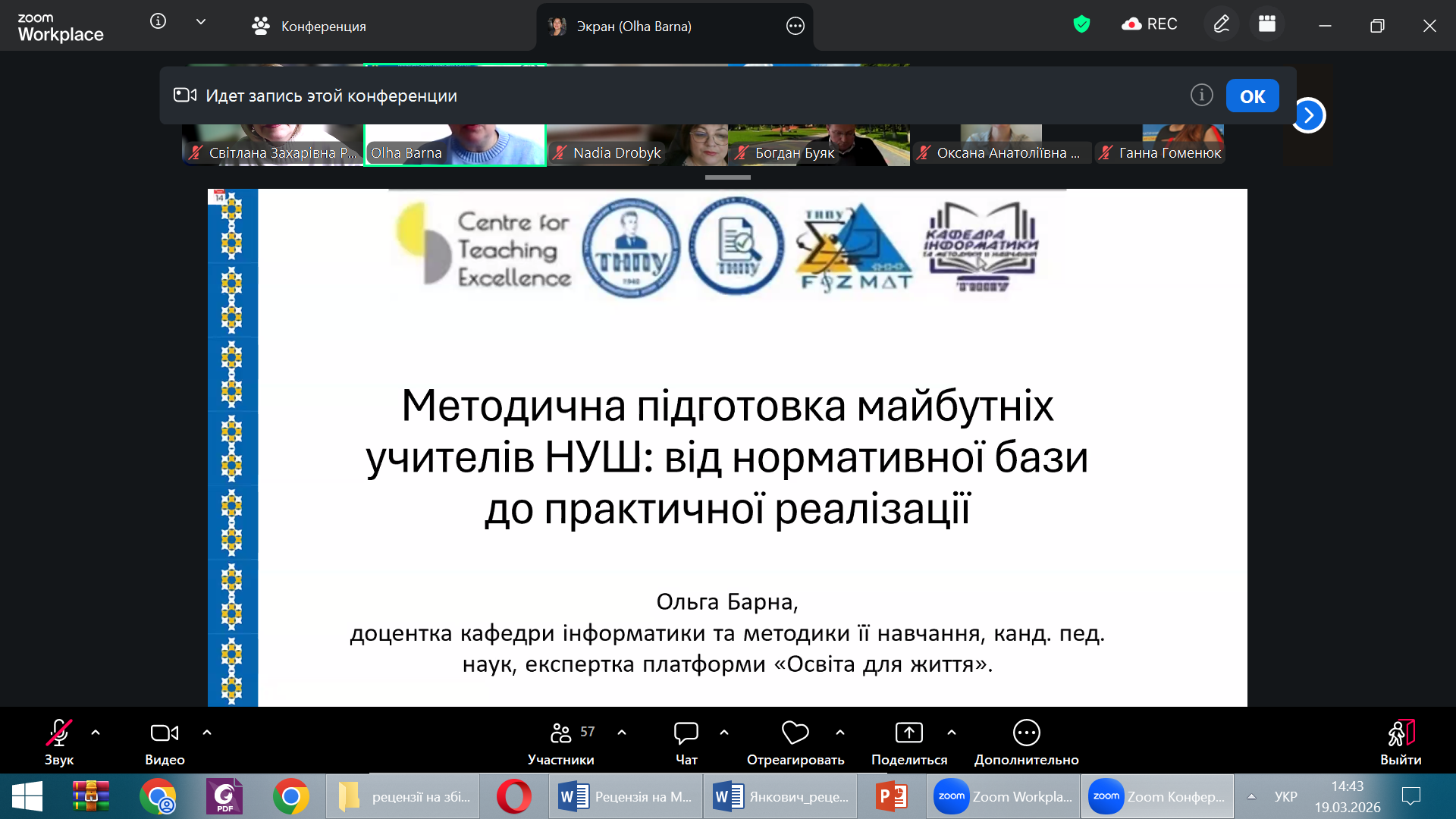The height and width of the screenshot is (819, 1456).
Task: Open Рецензія на М... Word document
Action: pos(626,796)
